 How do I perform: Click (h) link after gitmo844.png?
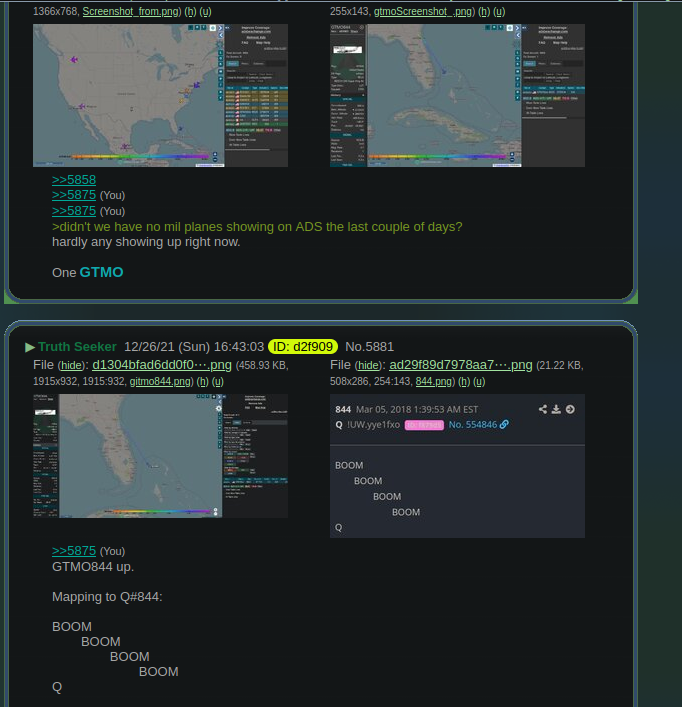pyautogui.click(x=202, y=381)
